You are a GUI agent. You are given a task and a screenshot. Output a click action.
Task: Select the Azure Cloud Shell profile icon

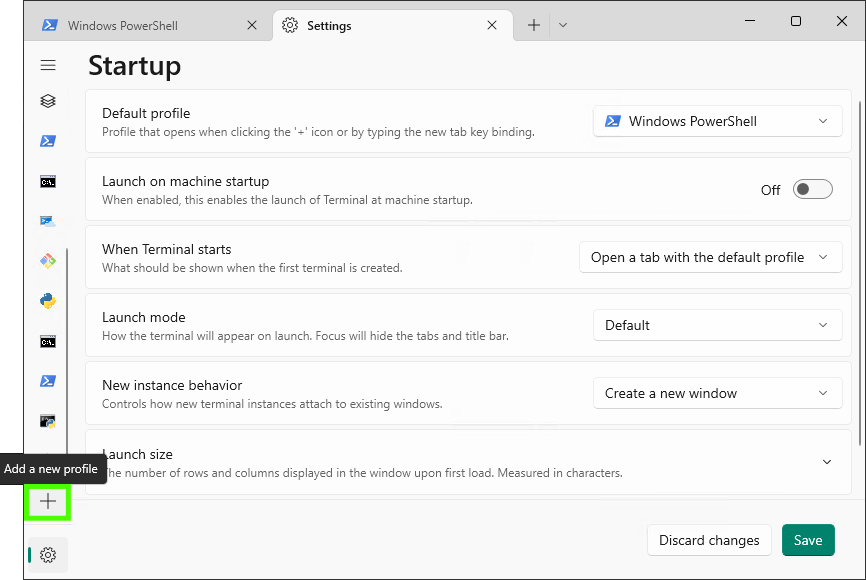(x=48, y=221)
